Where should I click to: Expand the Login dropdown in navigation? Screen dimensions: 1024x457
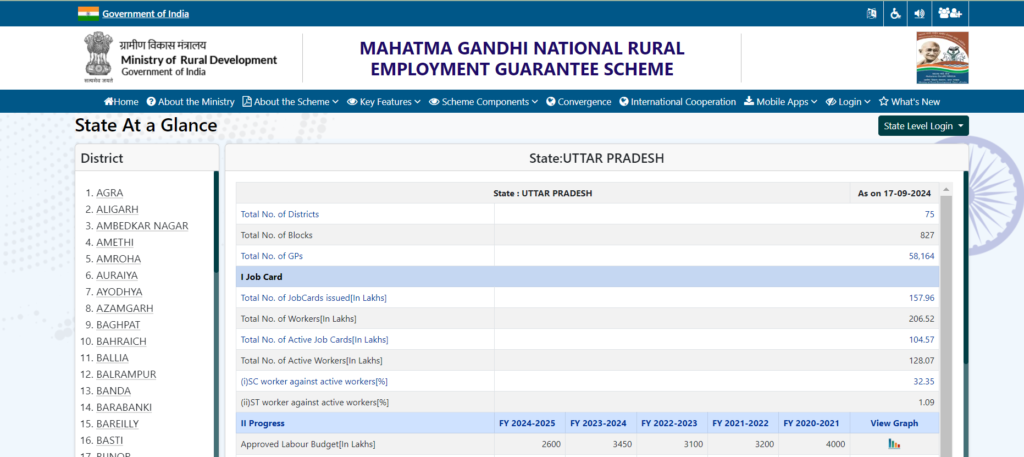pos(848,102)
